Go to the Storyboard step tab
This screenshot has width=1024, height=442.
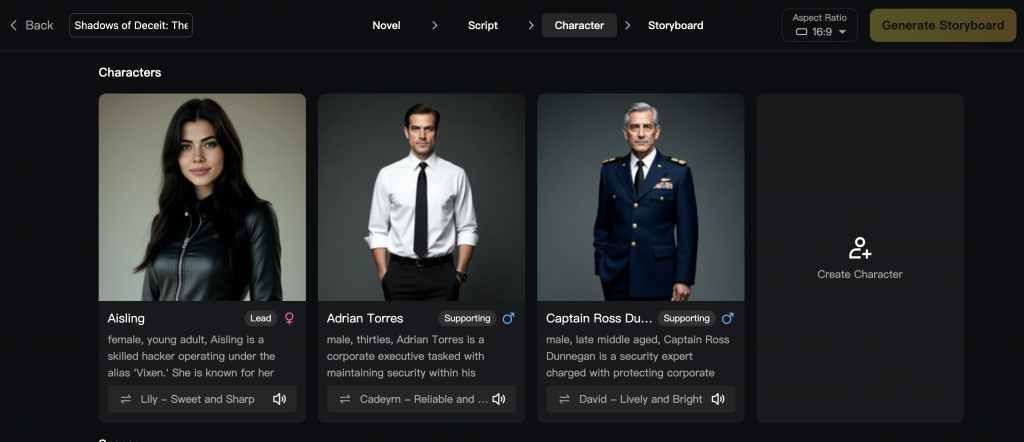(x=675, y=25)
